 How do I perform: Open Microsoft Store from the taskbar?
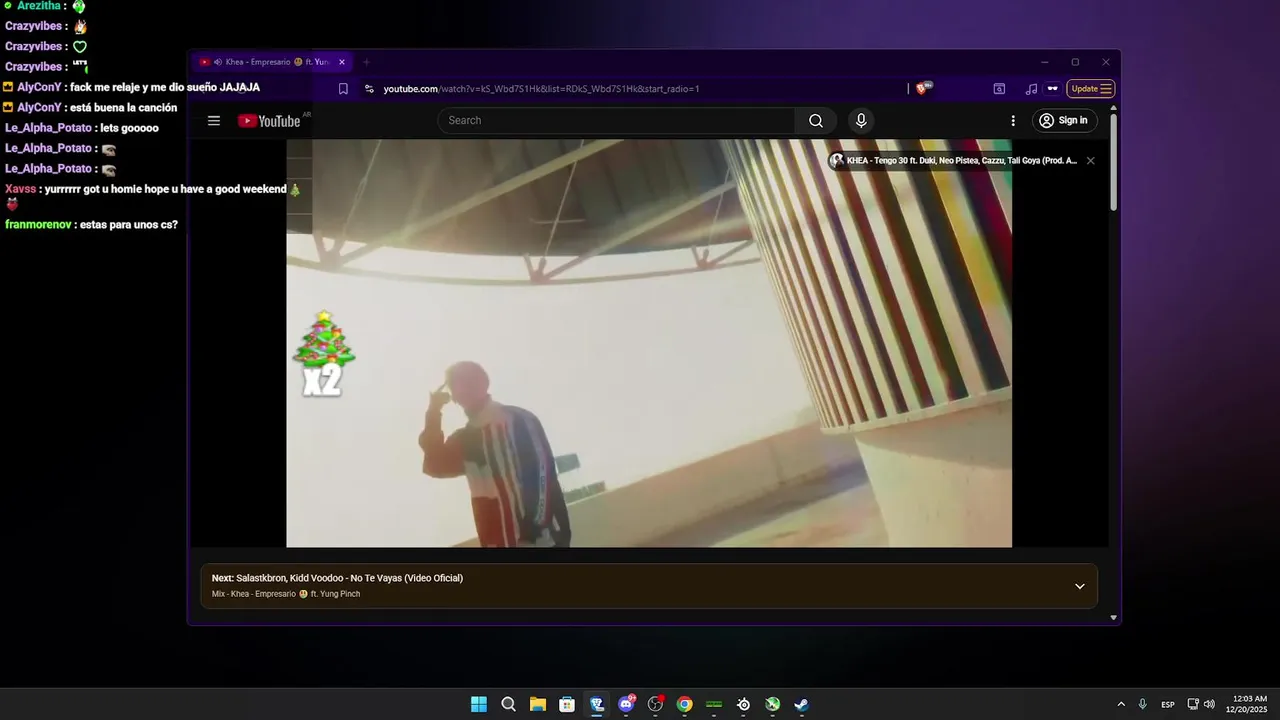pos(567,704)
